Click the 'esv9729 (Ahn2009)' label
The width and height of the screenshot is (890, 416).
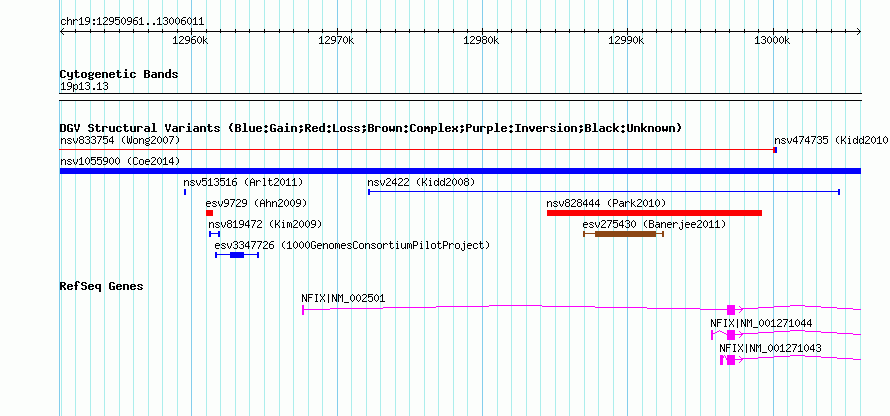257,203
